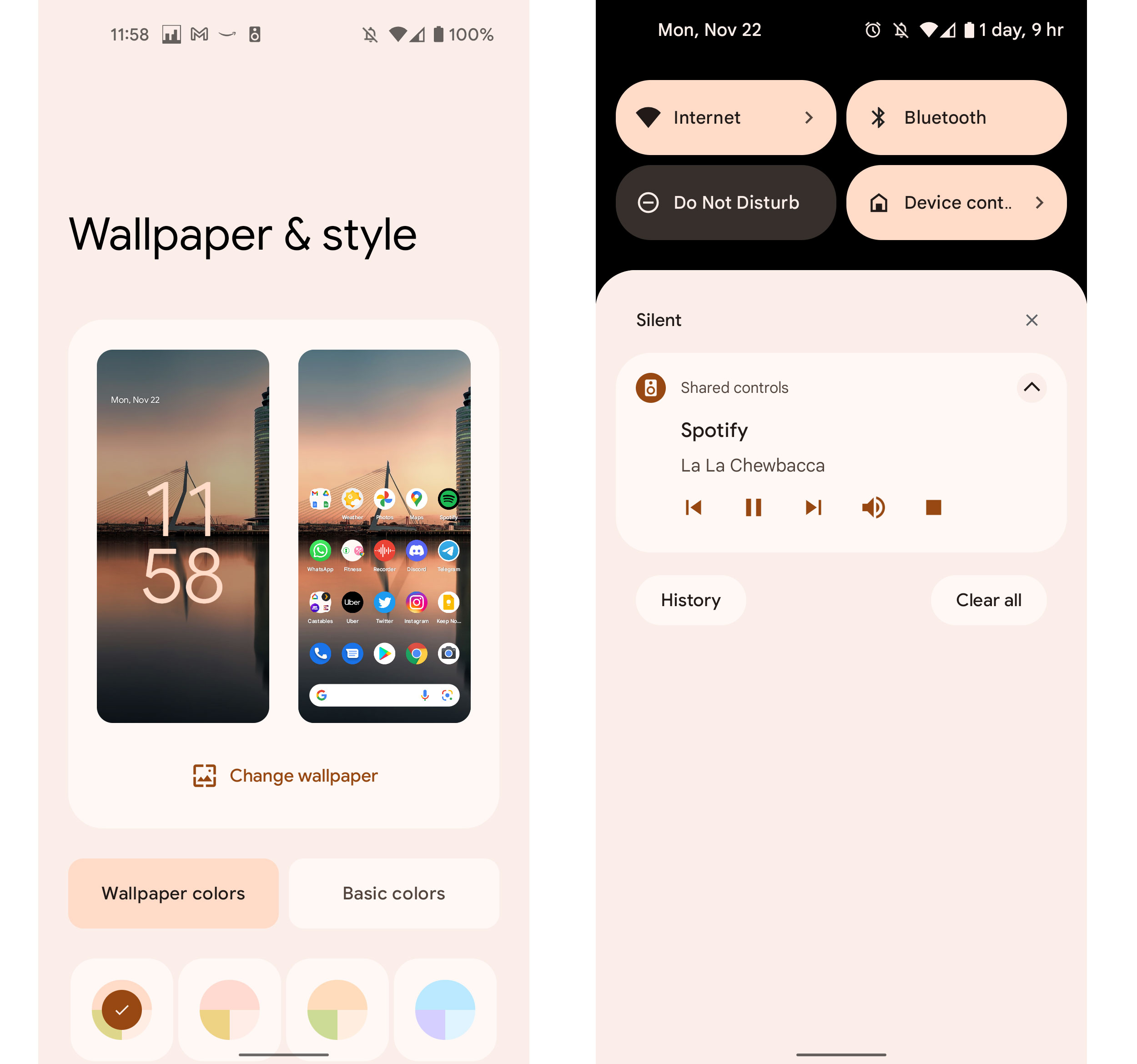
Task: Dismiss the Silent media notification
Action: click(x=1032, y=320)
